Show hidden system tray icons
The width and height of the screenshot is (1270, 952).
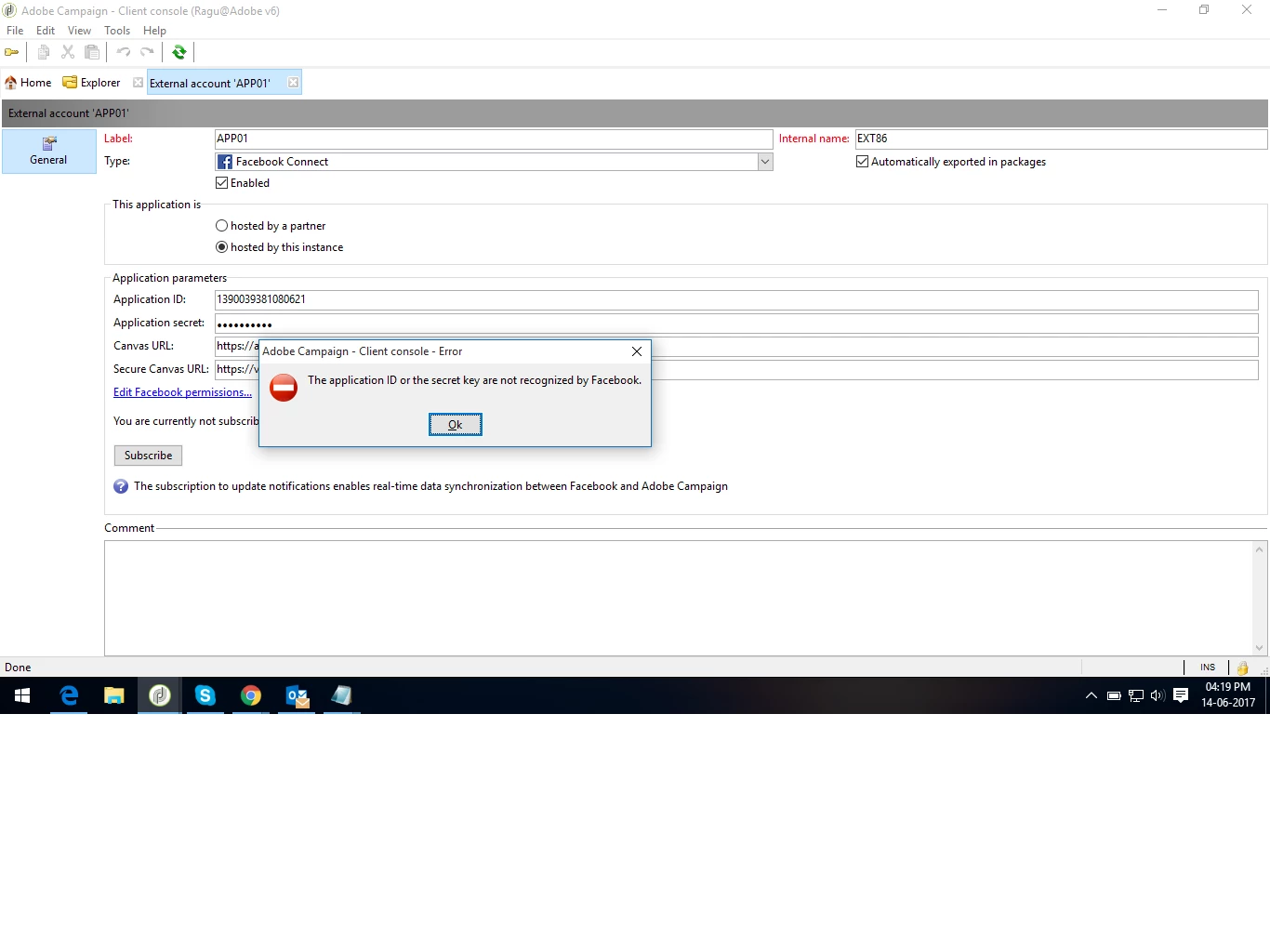click(x=1091, y=695)
